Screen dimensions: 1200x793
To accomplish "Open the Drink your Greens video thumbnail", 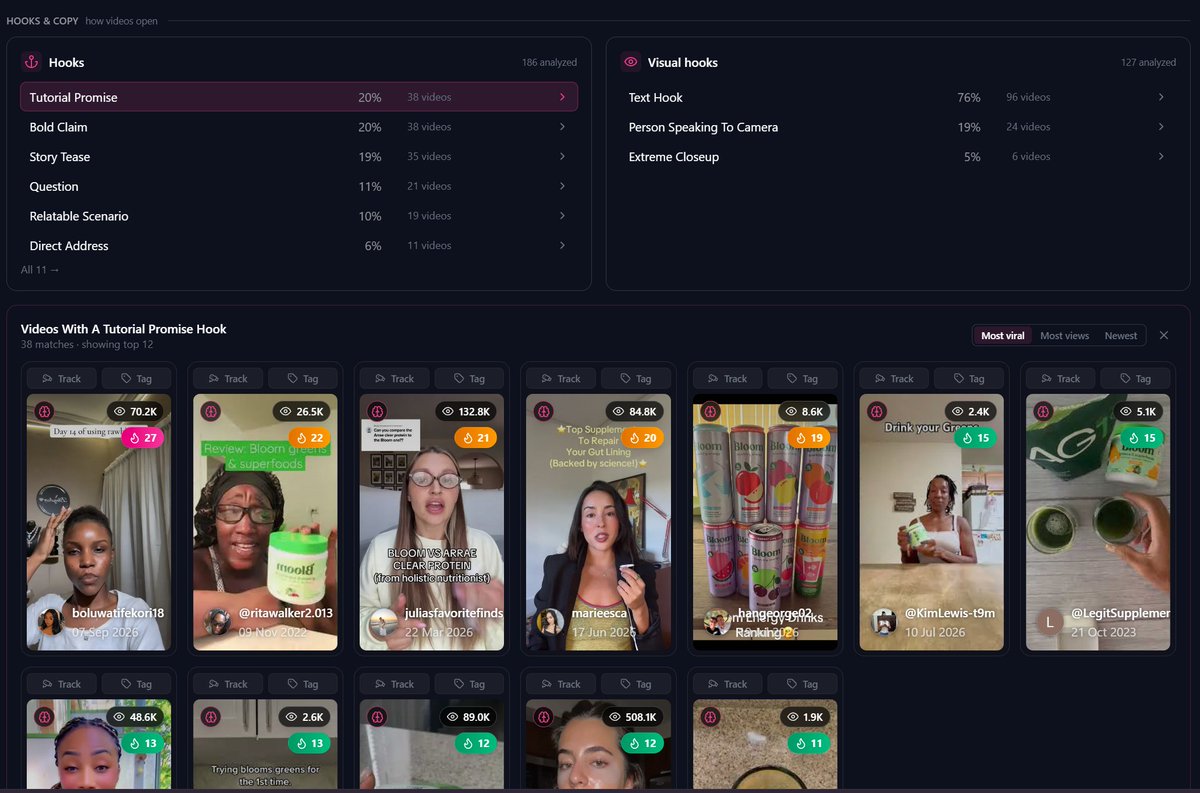I will click(932, 522).
